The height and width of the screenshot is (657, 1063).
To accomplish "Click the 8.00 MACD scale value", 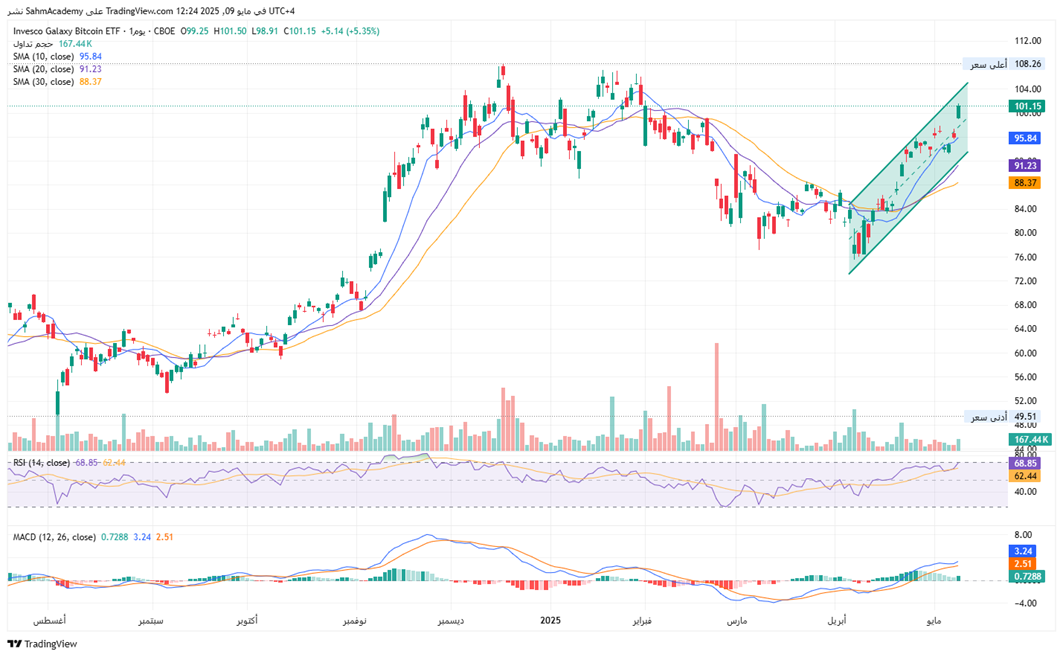I will pos(1023,535).
